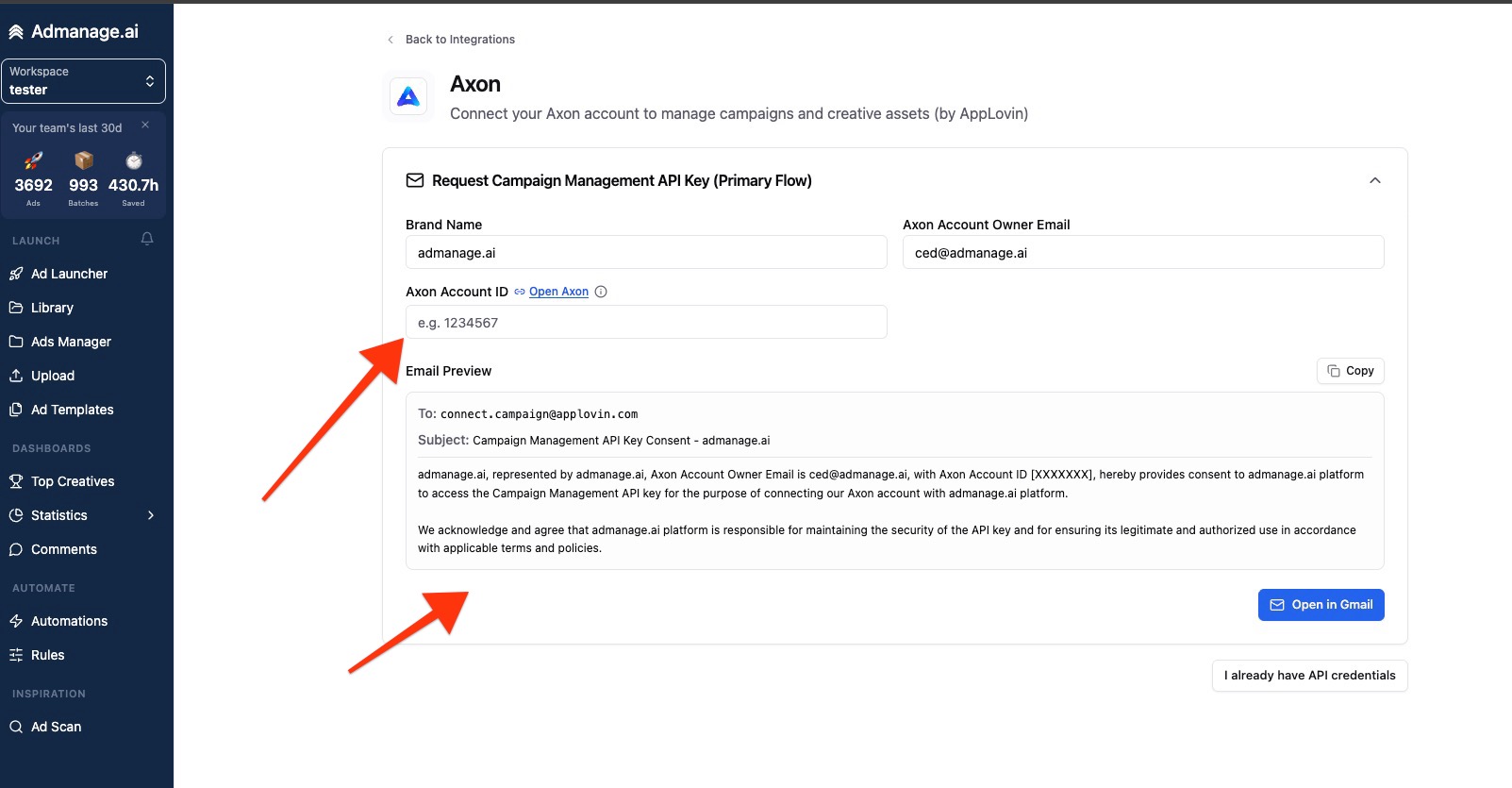Screen dimensions: 1512x788
Task: Click the Ad Launcher rocket icon
Action: tap(16, 274)
